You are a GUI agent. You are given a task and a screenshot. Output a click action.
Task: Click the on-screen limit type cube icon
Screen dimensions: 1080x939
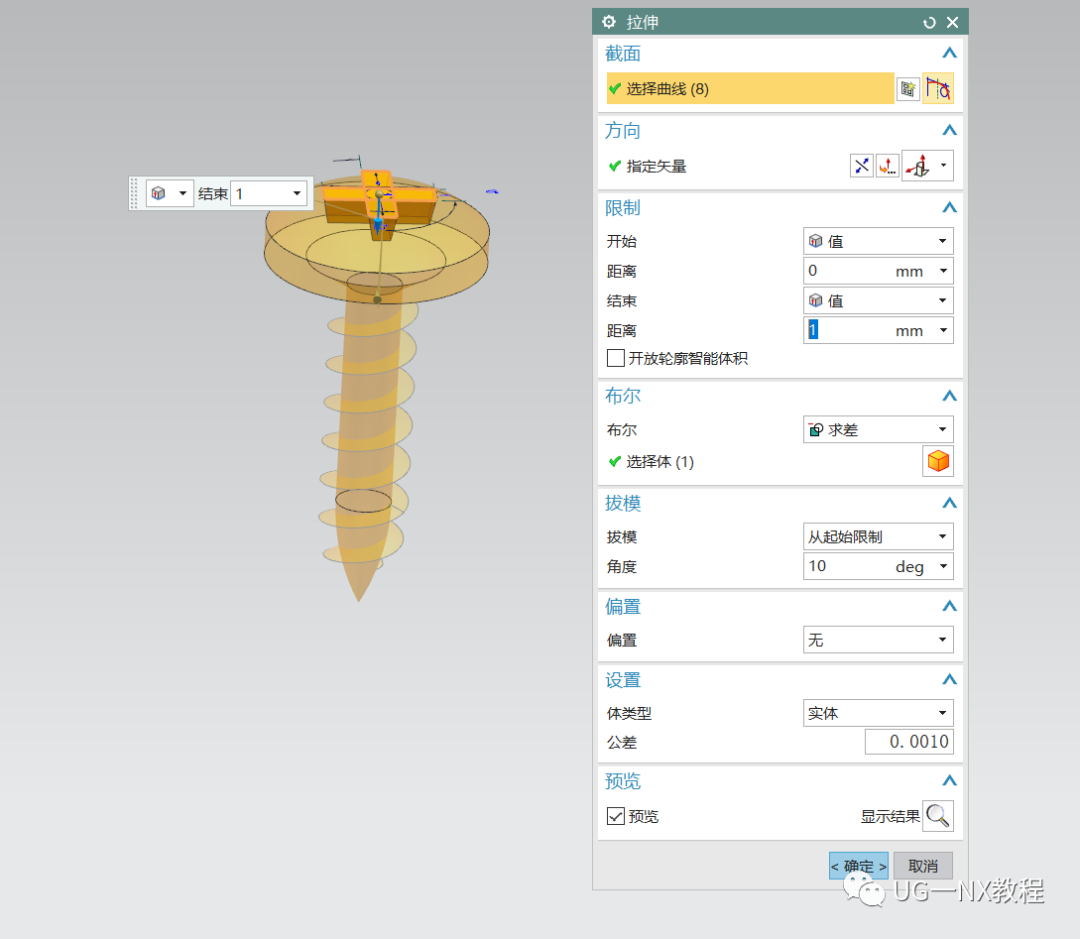click(x=158, y=194)
